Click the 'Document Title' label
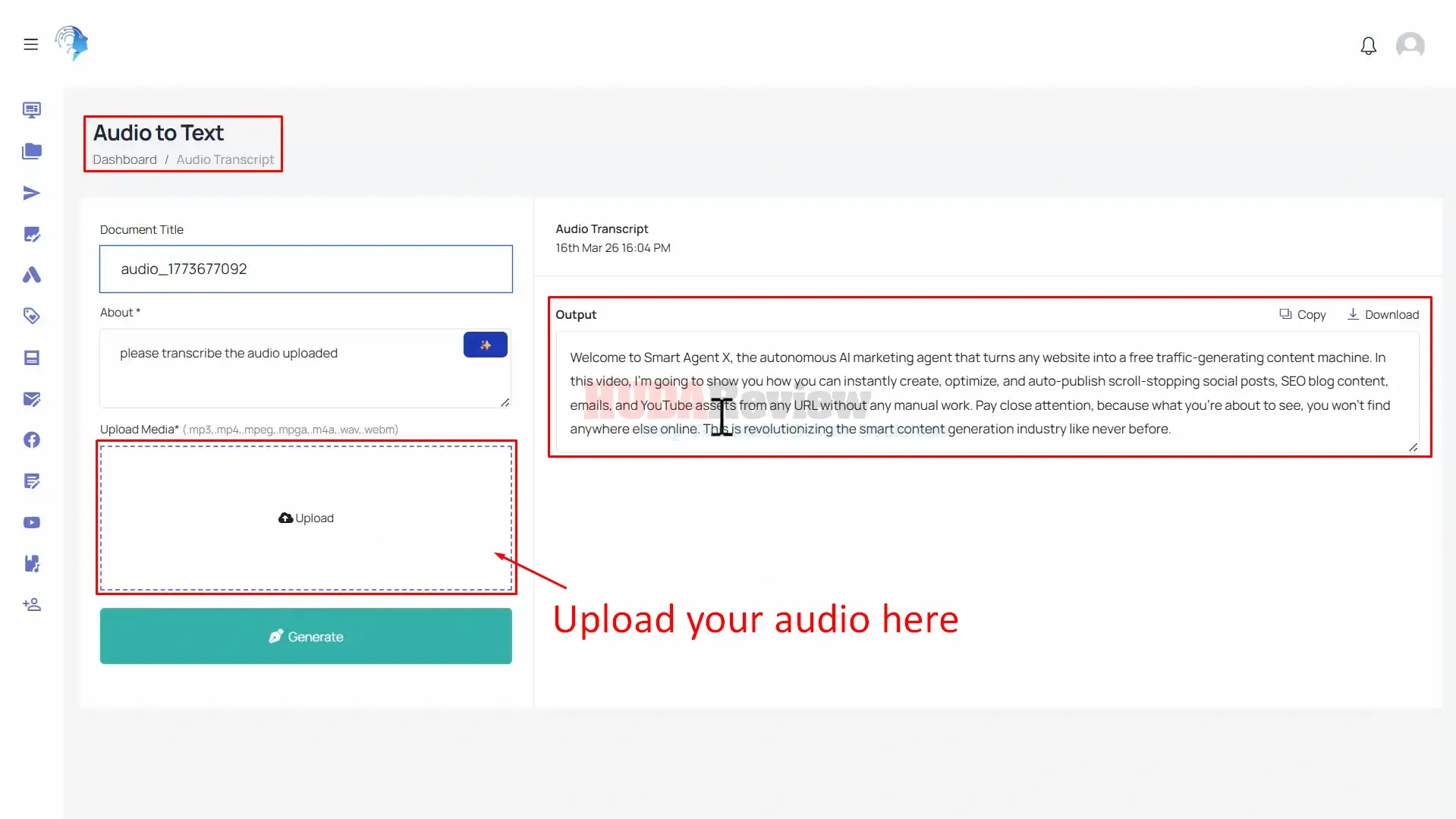Viewport: 1456px width, 819px height. [x=142, y=229]
